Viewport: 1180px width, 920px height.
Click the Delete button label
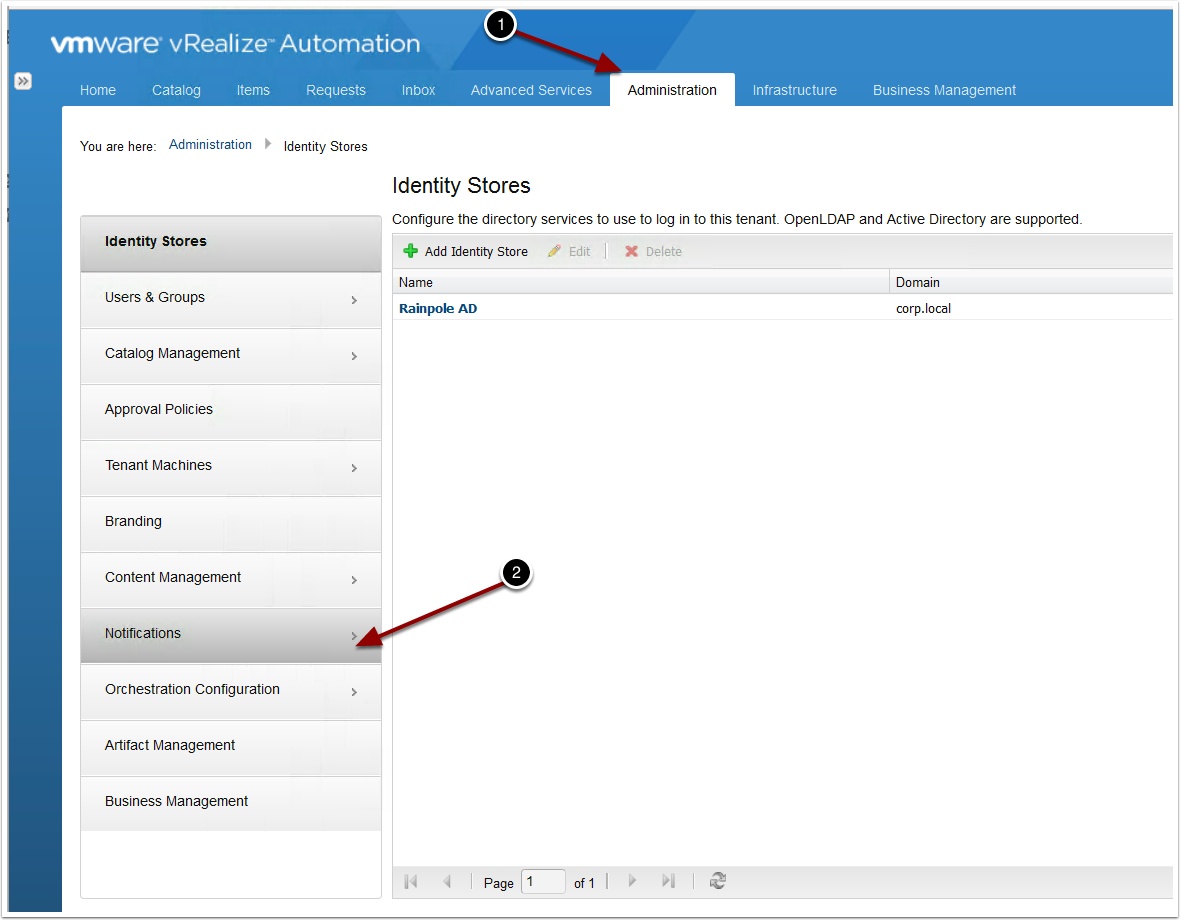click(x=664, y=251)
